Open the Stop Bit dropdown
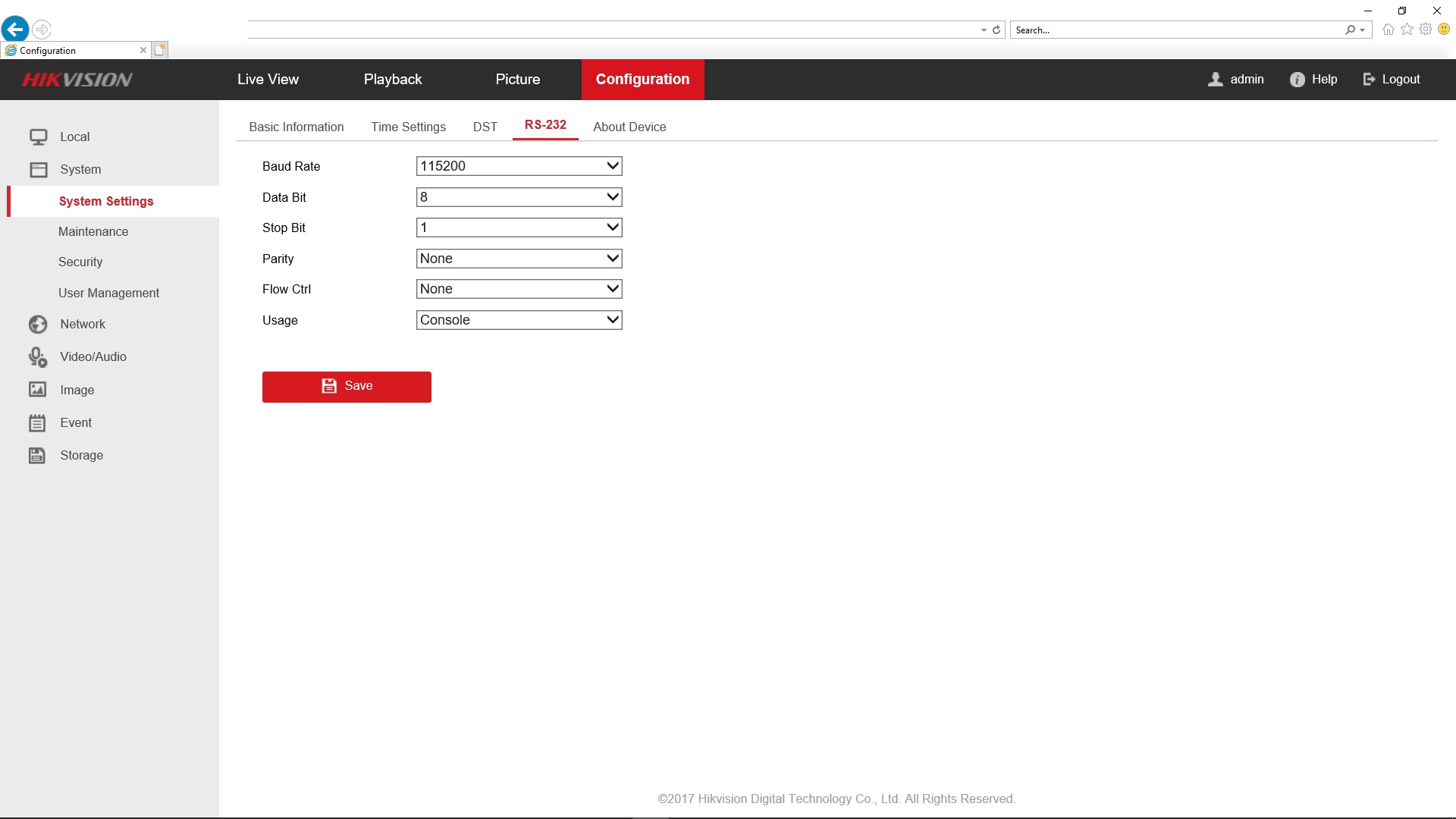 (519, 227)
